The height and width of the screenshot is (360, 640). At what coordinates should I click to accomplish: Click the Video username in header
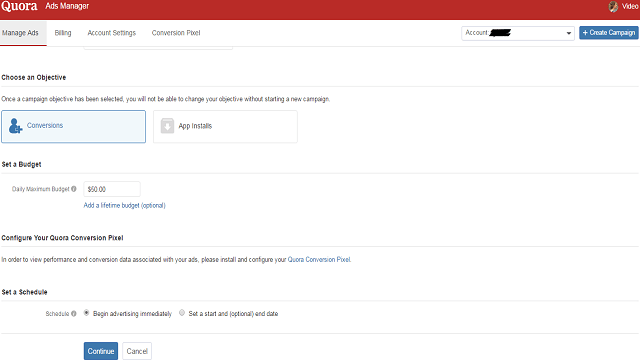click(630, 6)
